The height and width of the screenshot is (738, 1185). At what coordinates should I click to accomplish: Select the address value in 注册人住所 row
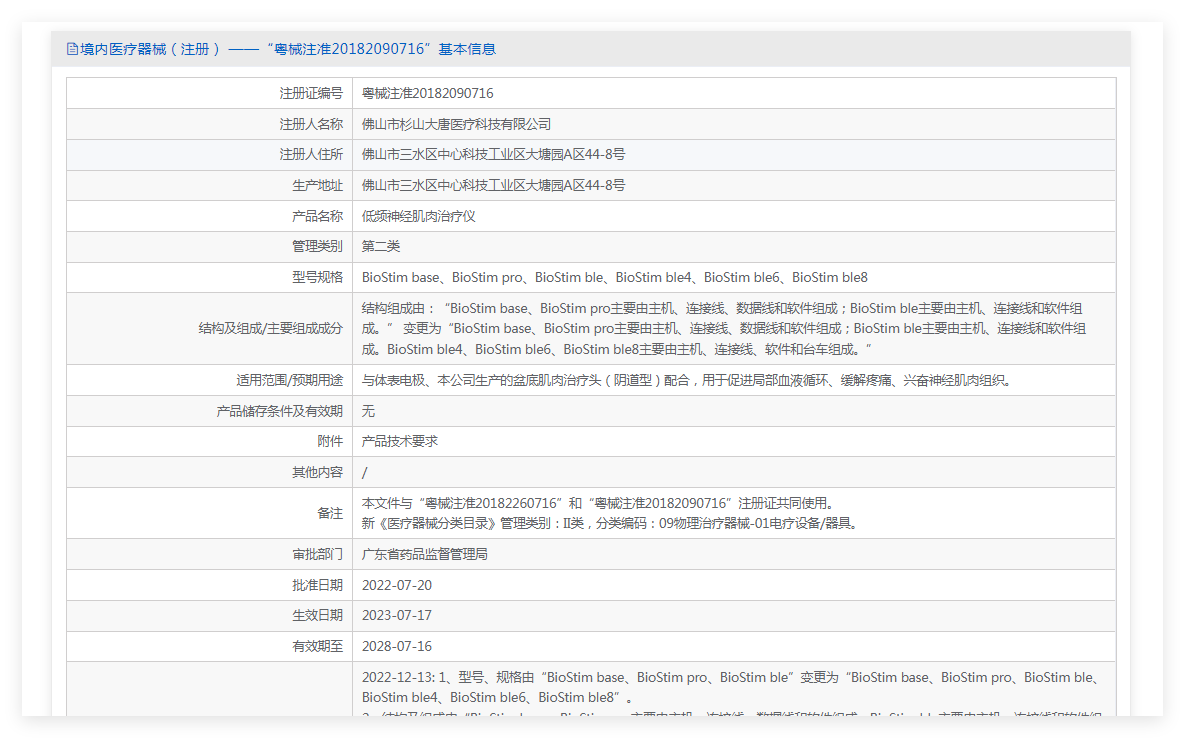493,154
